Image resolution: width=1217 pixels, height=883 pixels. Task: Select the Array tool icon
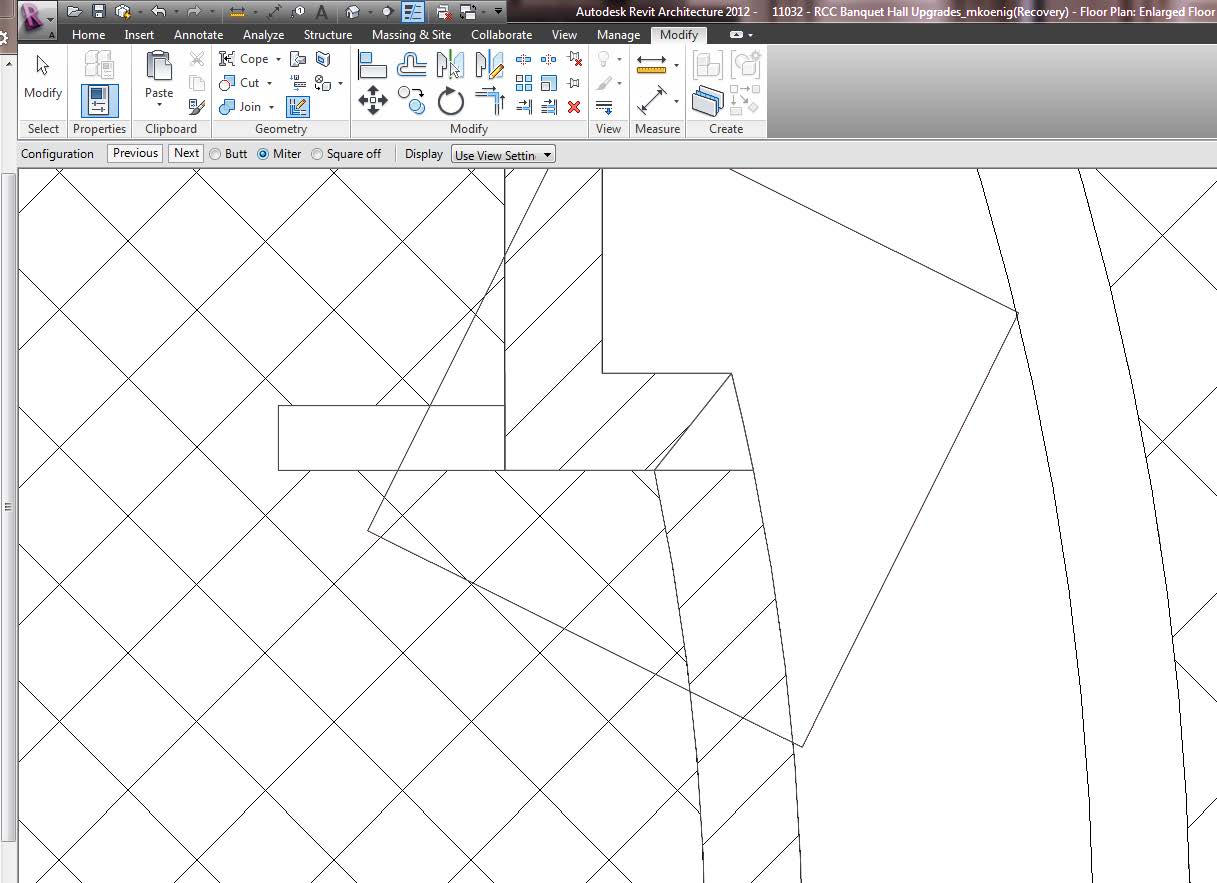click(524, 83)
